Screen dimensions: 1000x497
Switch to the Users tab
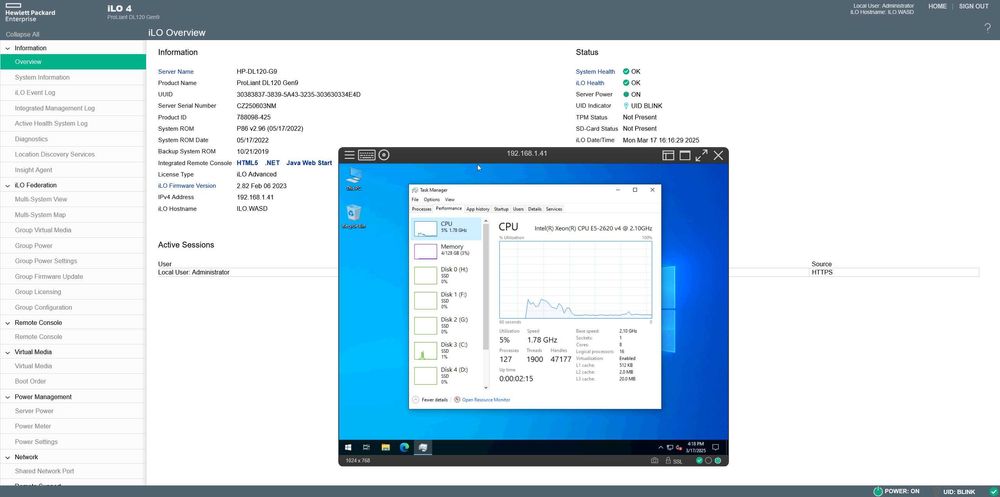pos(518,209)
